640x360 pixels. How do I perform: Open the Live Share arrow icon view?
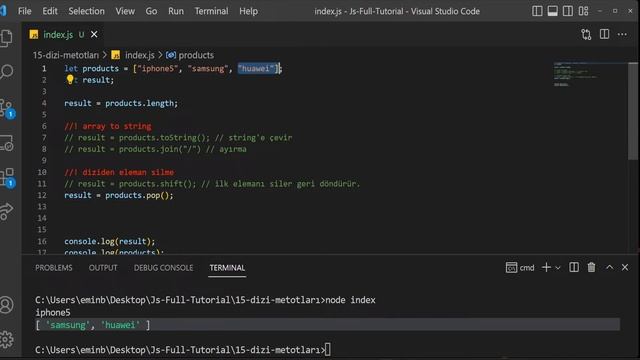click(x=7, y=211)
